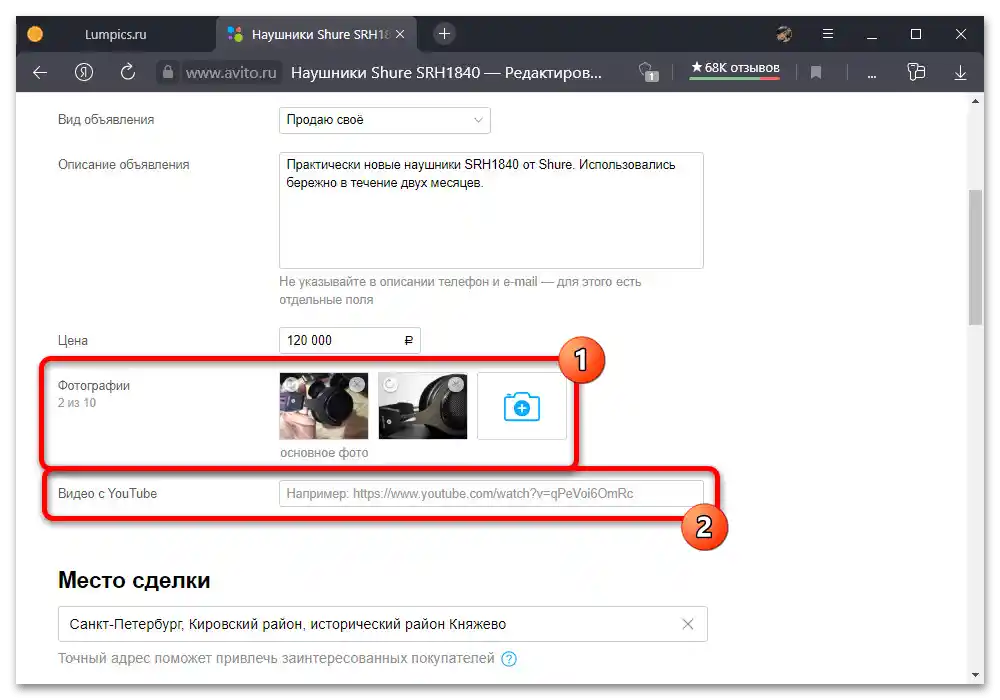Click the scrollbar down arrow

tap(975, 674)
